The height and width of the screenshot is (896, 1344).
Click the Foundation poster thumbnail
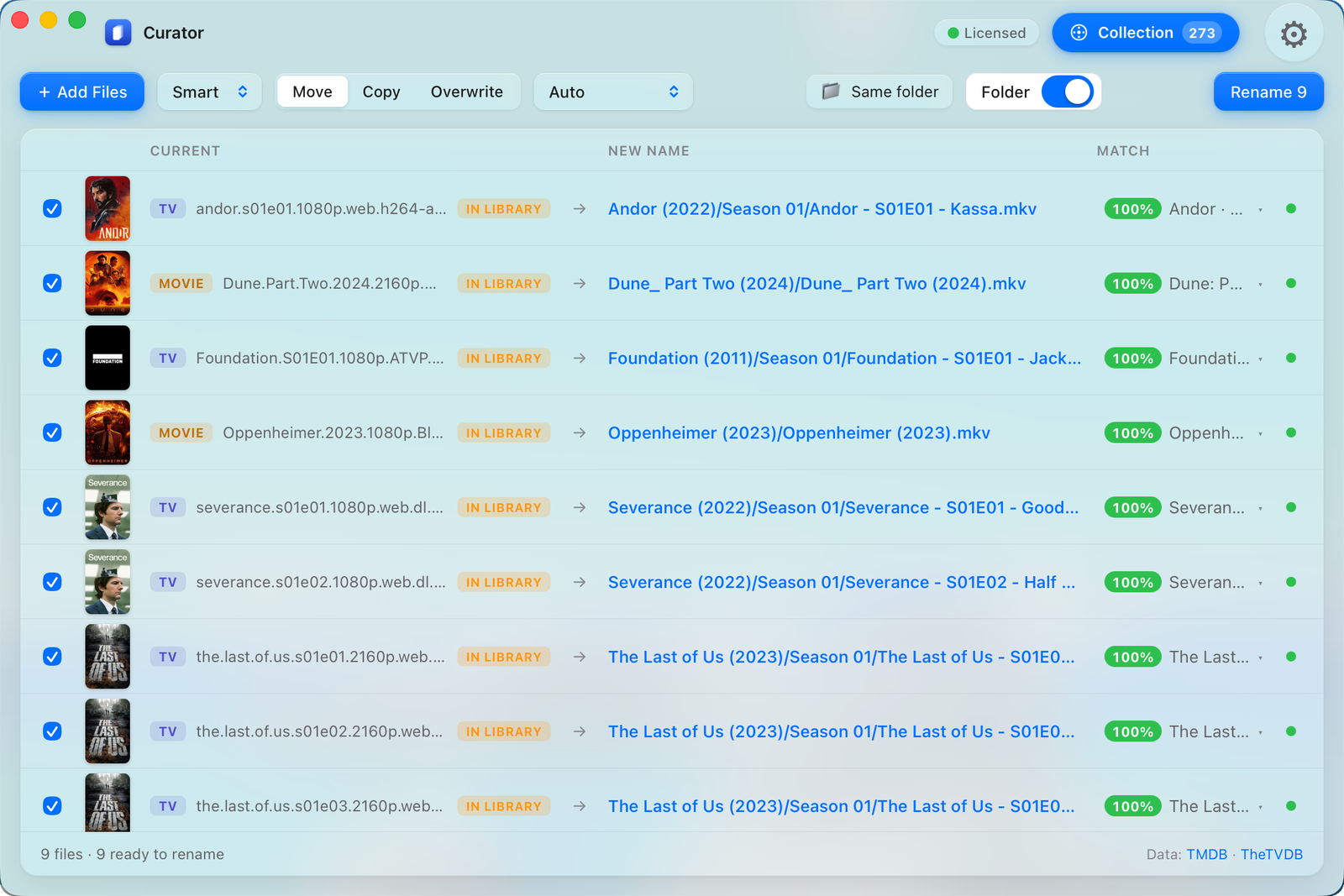tap(108, 358)
